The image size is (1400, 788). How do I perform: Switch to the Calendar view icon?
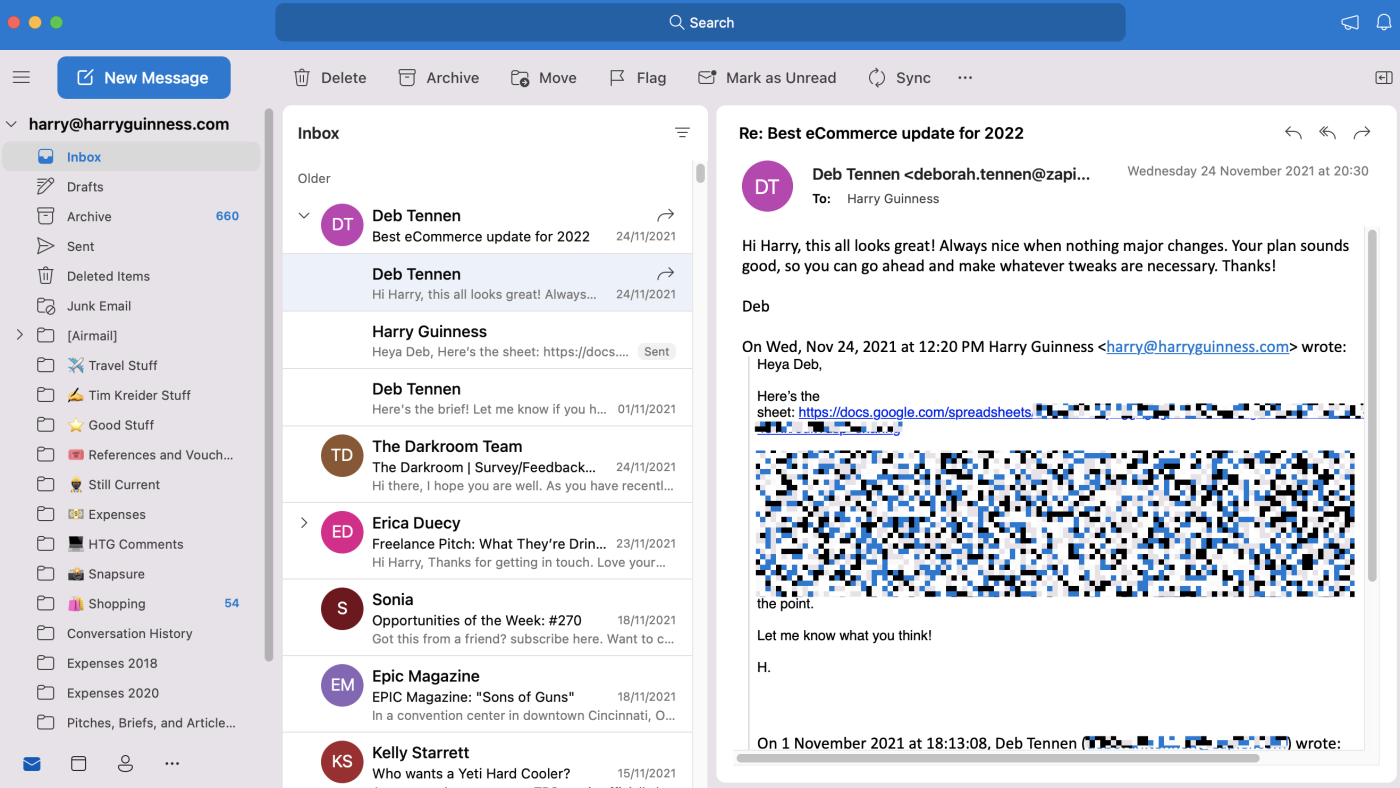coord(79,764)
